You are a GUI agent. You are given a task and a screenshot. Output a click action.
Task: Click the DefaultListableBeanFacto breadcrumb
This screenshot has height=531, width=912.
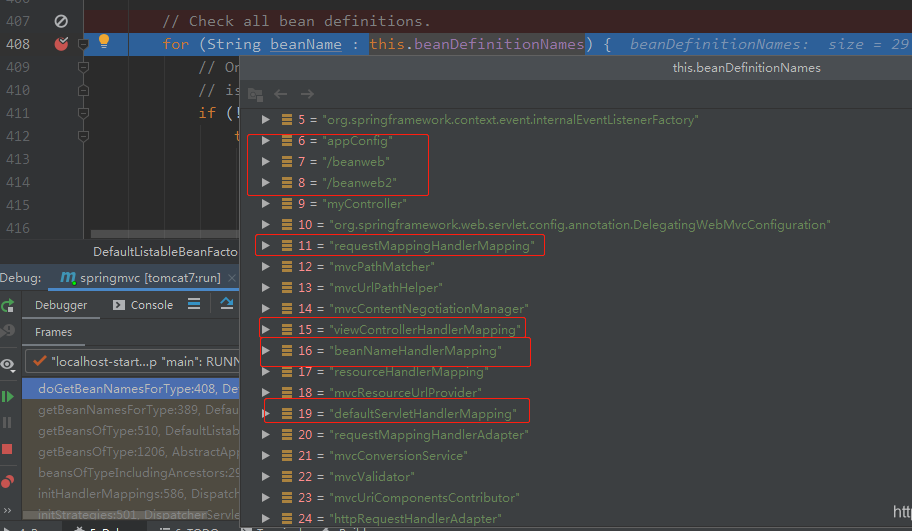[x=165, y=252]
